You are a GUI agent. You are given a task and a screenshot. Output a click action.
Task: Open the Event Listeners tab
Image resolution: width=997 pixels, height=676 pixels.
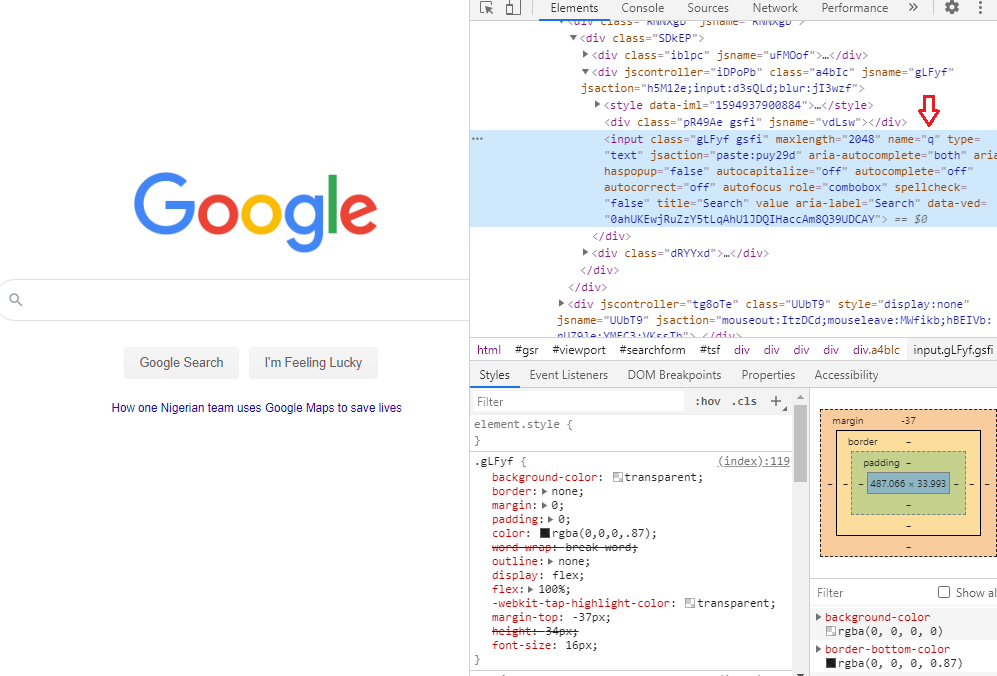tap(568, 375)
